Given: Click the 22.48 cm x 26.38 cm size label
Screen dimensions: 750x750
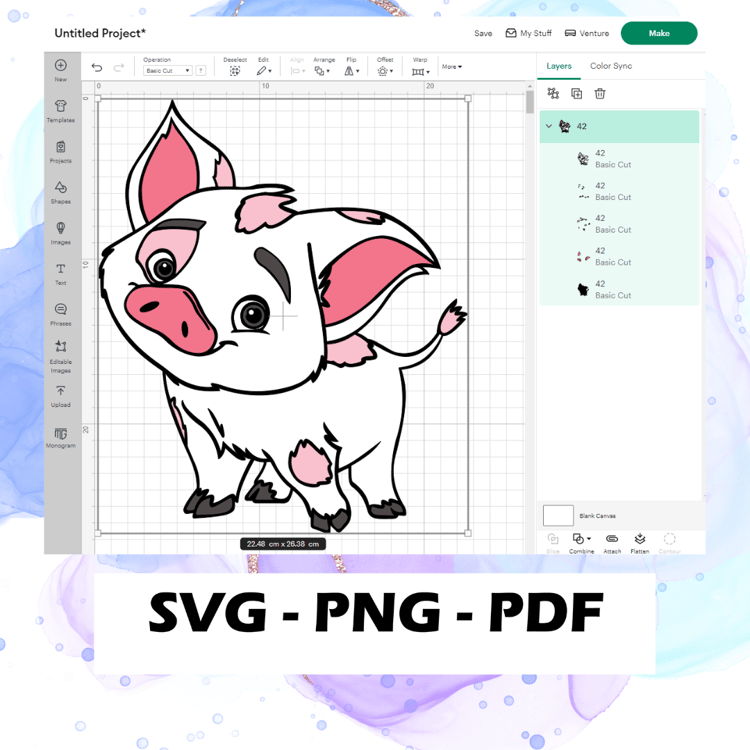Looking at the screenshot, I should coord(283,544).
